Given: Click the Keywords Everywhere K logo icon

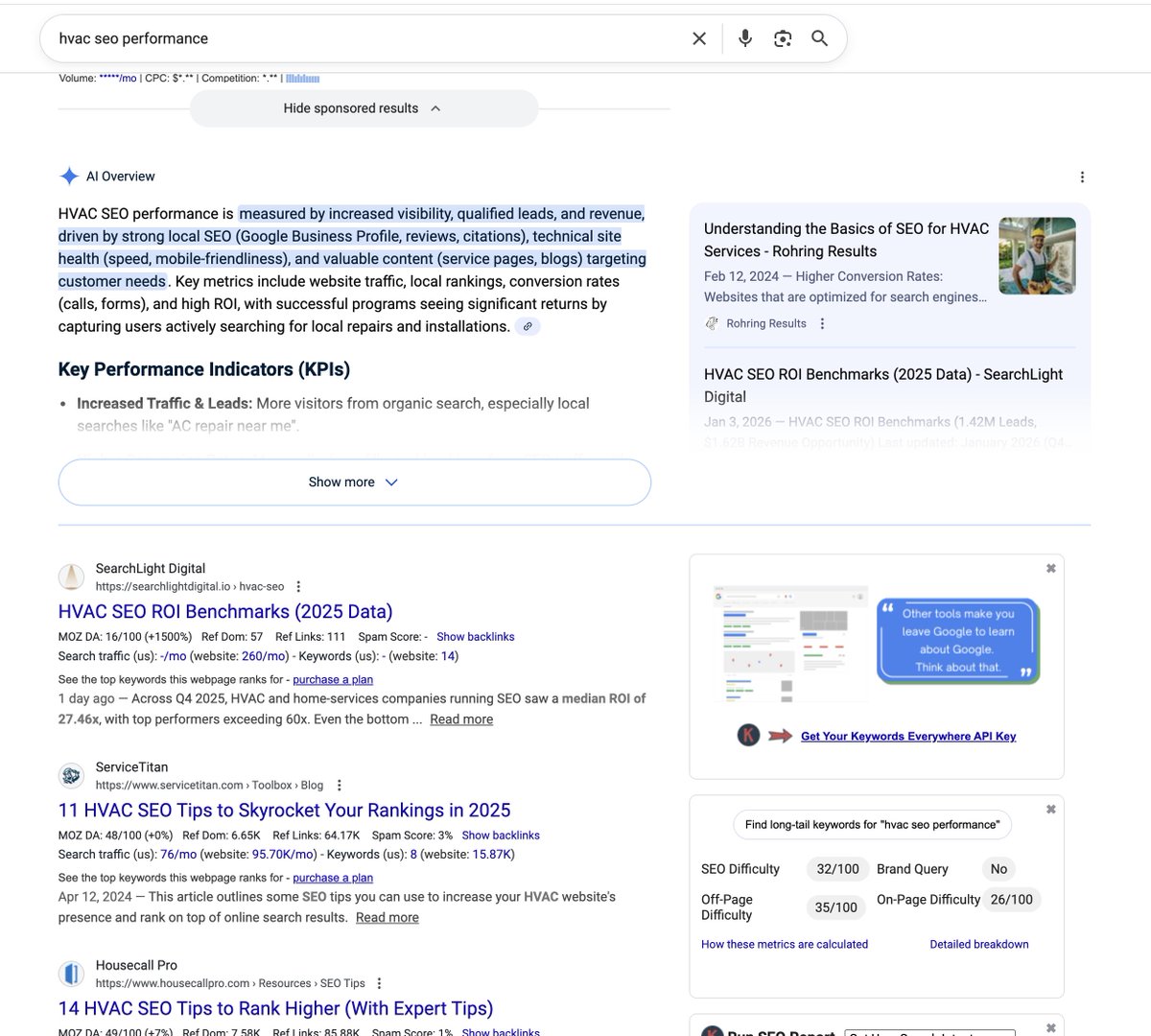Looking at the screenshot, I should coord(748,735).
